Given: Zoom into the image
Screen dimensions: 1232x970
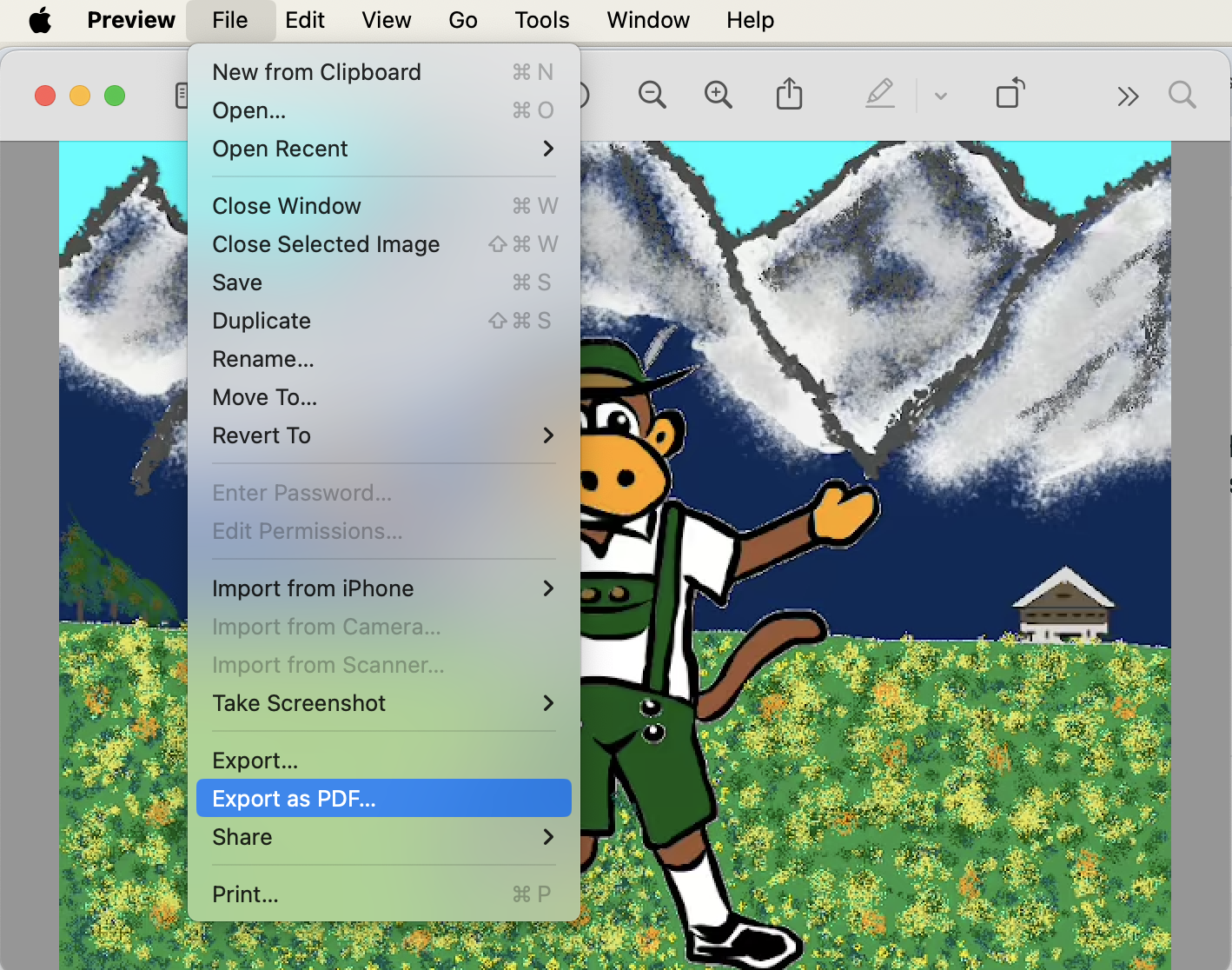Looking at the screenshot, I should pos(718,95).
